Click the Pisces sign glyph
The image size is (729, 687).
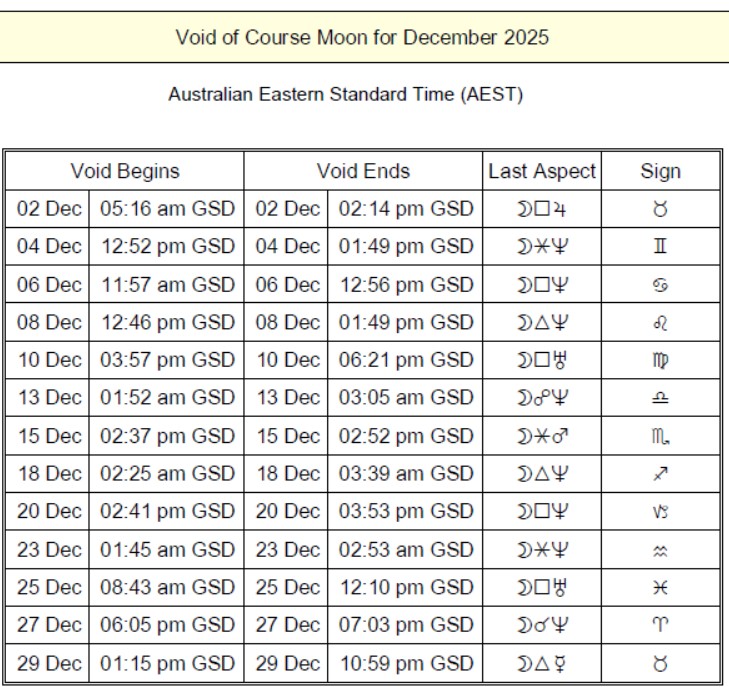click(660, 588)
